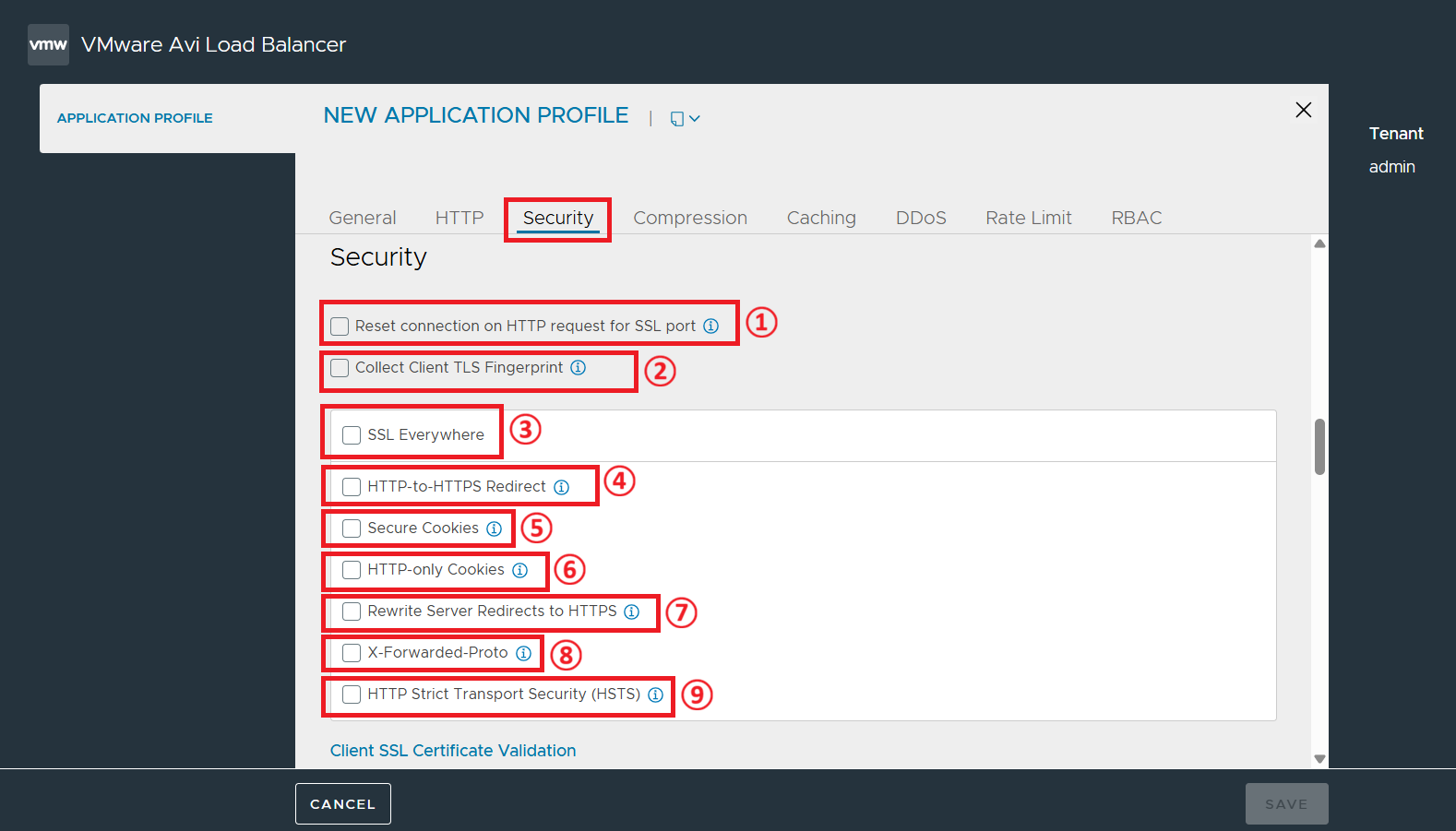Show info for HTTP Strict Transport Security
Viewport: 1456px width, 831px height.
pos(655,694)
